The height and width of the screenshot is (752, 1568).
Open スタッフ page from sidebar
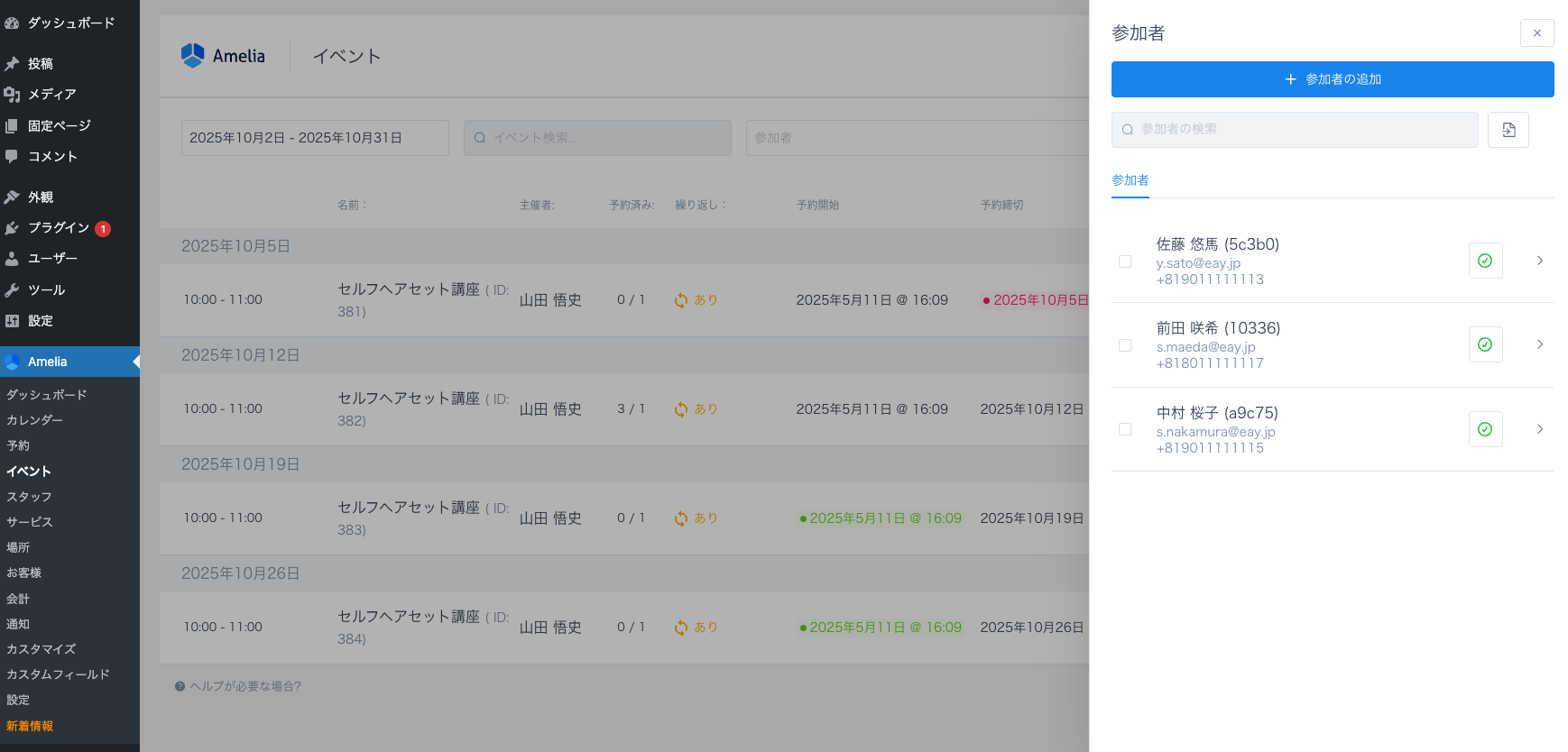click(x=29, y=497)
